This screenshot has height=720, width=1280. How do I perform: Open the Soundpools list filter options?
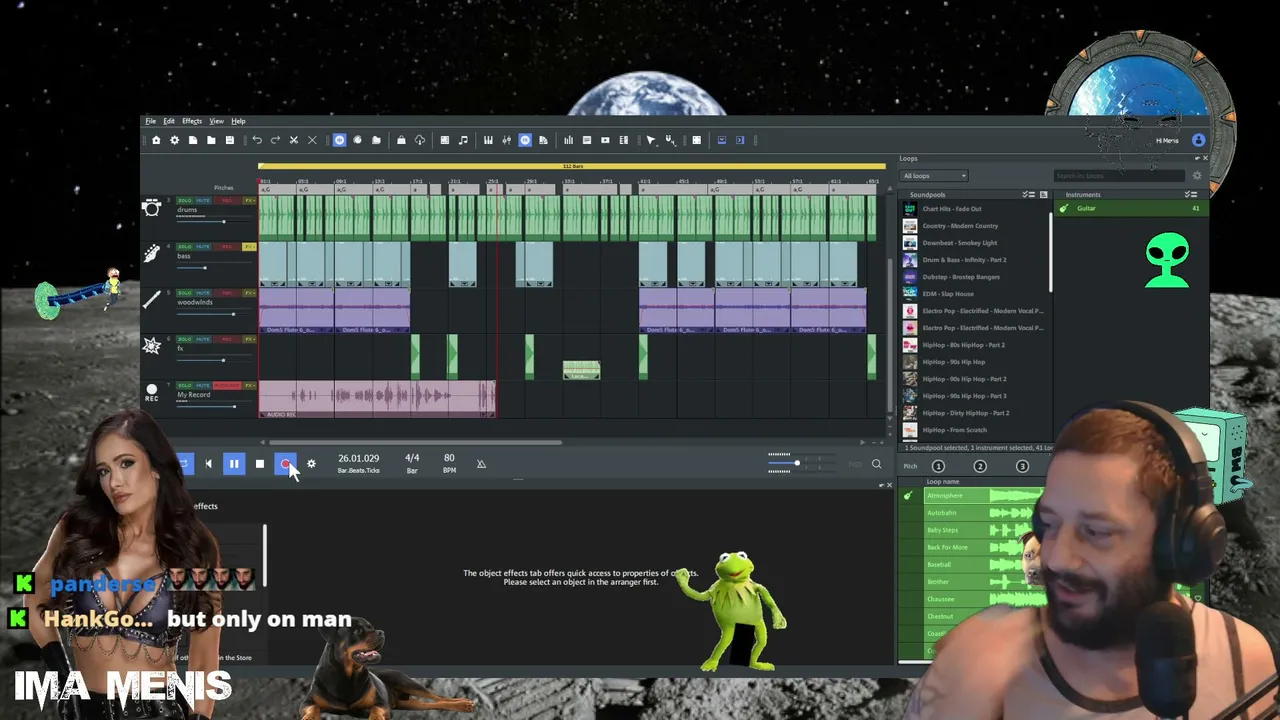point(1028,194)
